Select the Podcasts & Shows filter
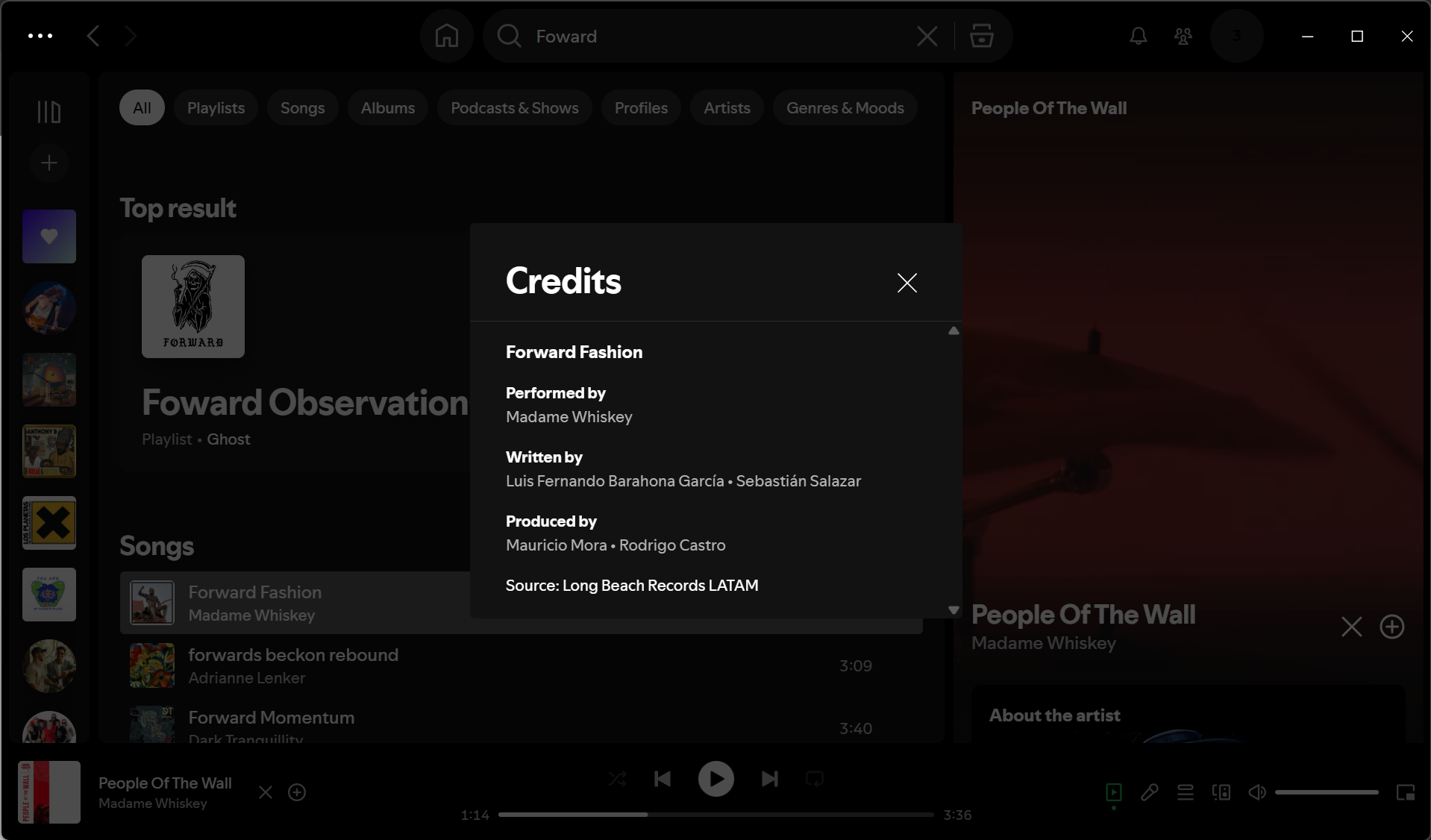This screenshot has height=840, width=1431. tap(515, 108)
